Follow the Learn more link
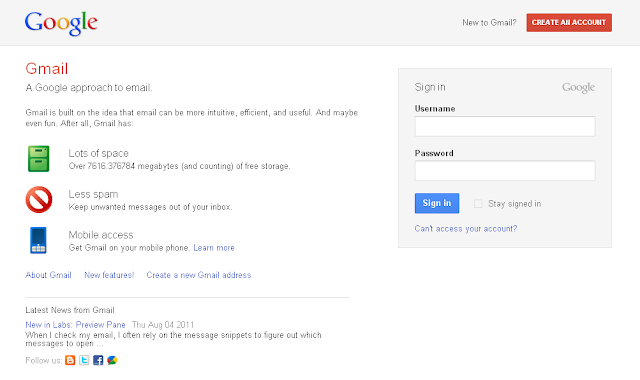Image resolution: width=640 pixels, height=380 pixels. pyautogui.click(x=214, y=248)
